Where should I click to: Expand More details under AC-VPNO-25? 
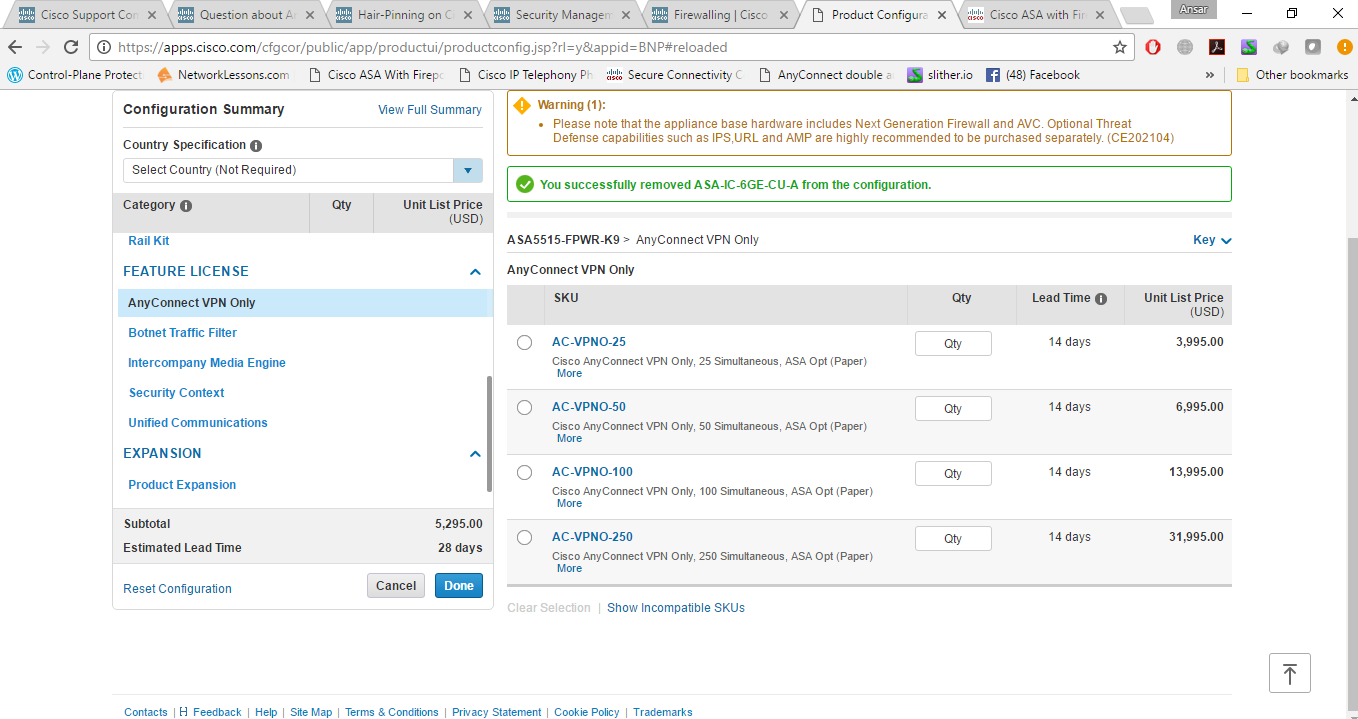(x=569, y=373)
